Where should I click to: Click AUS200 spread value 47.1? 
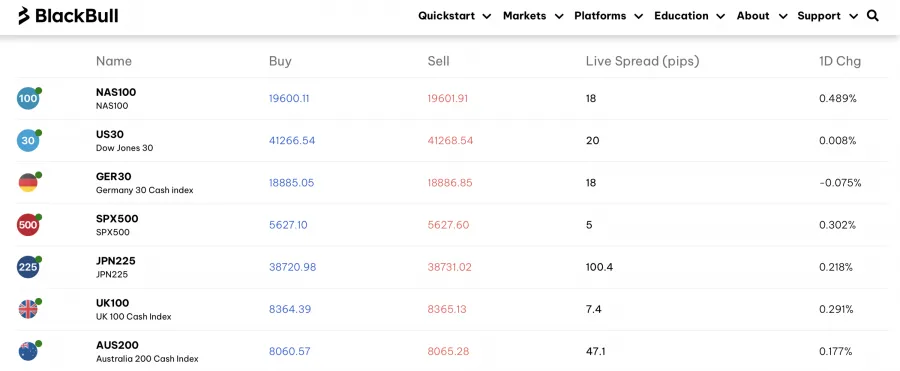(x=596, y=351)
